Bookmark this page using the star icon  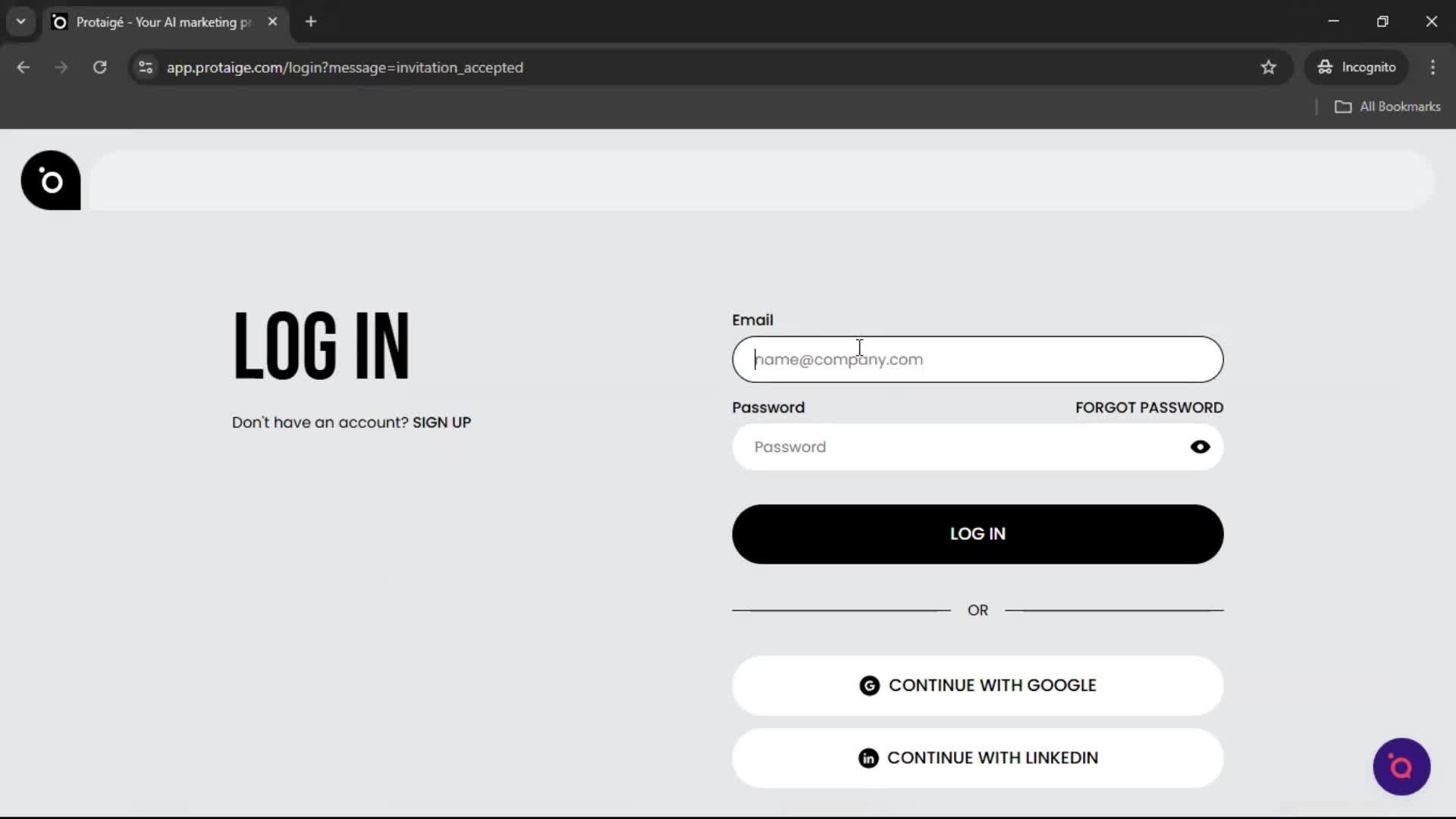[x=1269, y=67]
